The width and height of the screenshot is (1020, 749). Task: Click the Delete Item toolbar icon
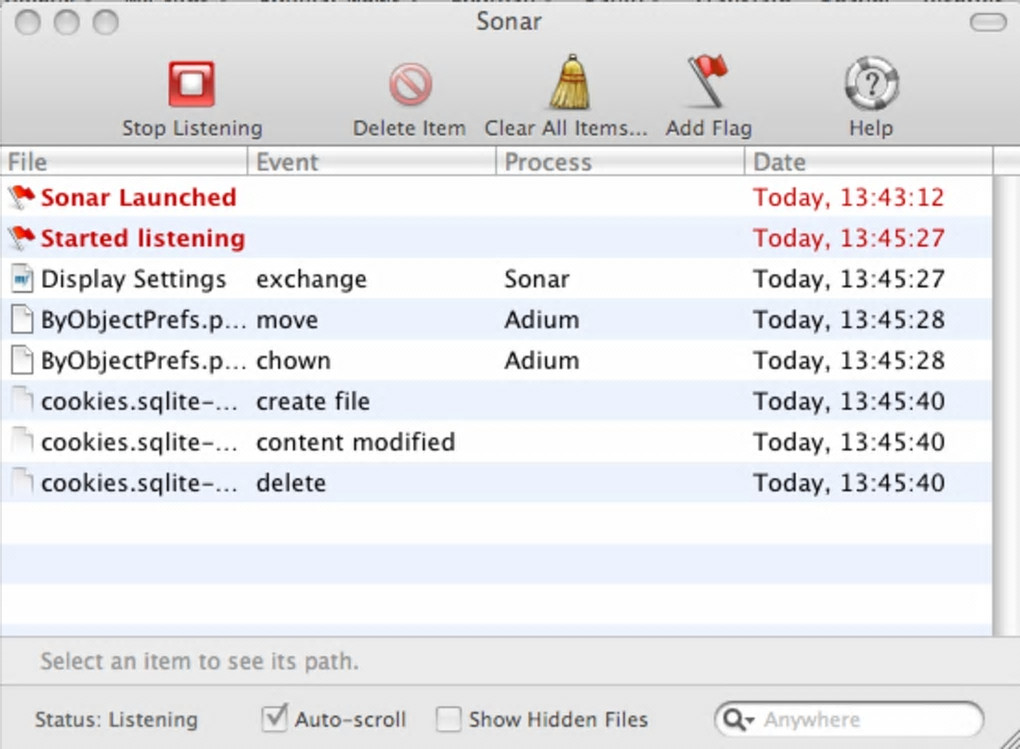click(x=410, y=85)
